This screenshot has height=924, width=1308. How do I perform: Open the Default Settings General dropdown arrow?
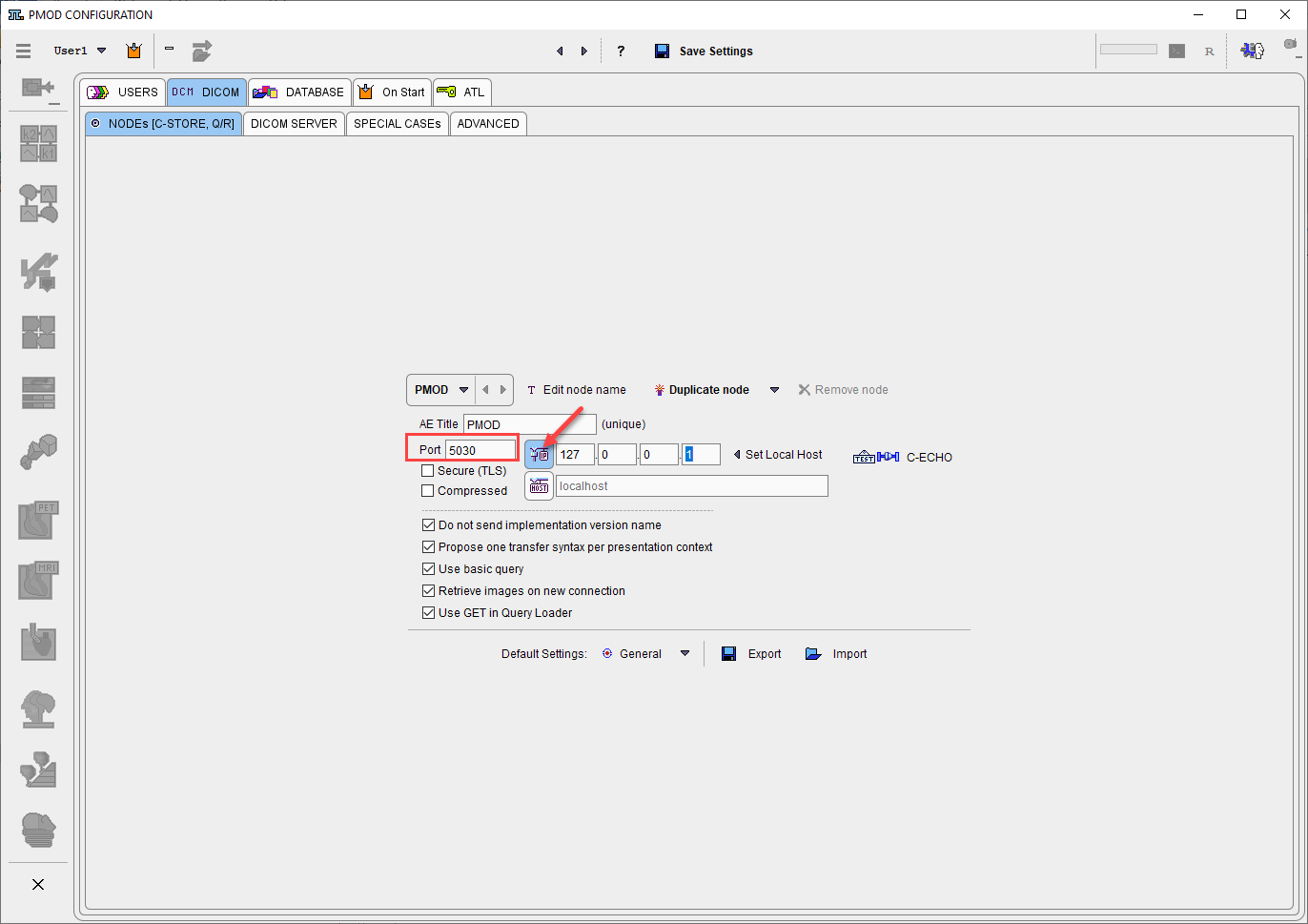pyautogui.click(x=685, y=654)
